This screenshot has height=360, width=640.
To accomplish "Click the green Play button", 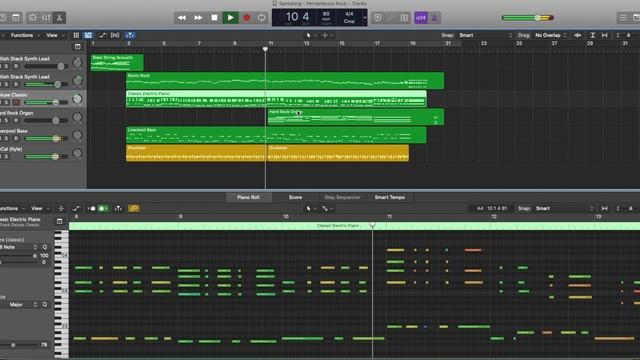I will 230,18.
